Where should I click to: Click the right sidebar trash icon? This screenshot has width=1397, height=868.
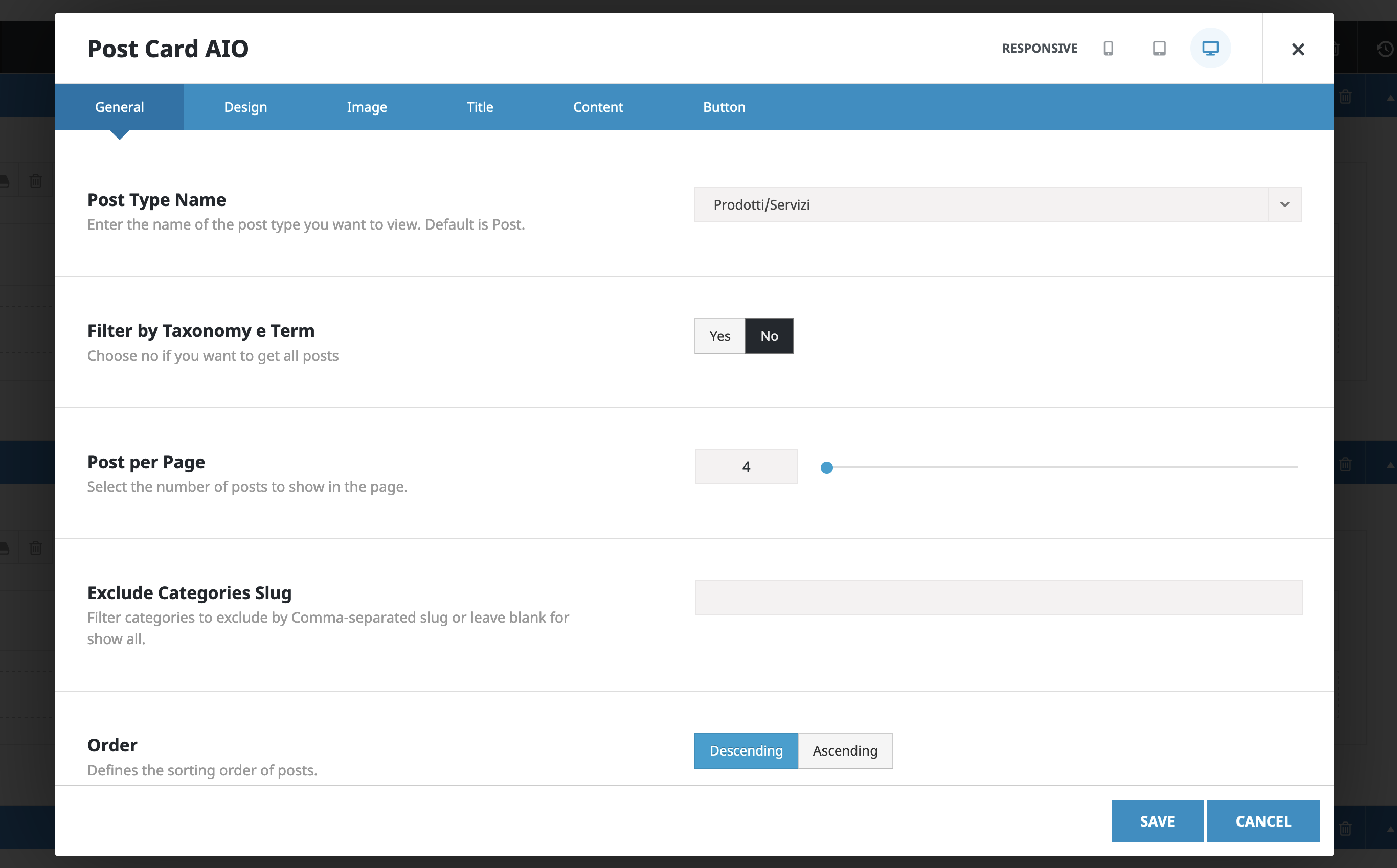pyautogui.click(x=1346, y=96)
